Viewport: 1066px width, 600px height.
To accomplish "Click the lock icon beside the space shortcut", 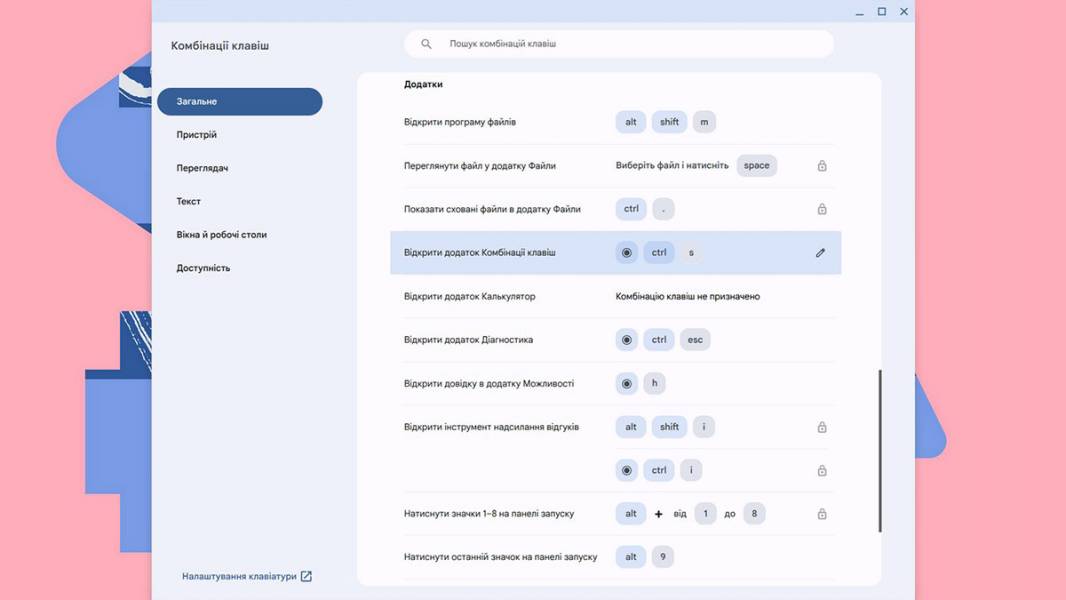I will pyautogui.click(x=822, y=166).
